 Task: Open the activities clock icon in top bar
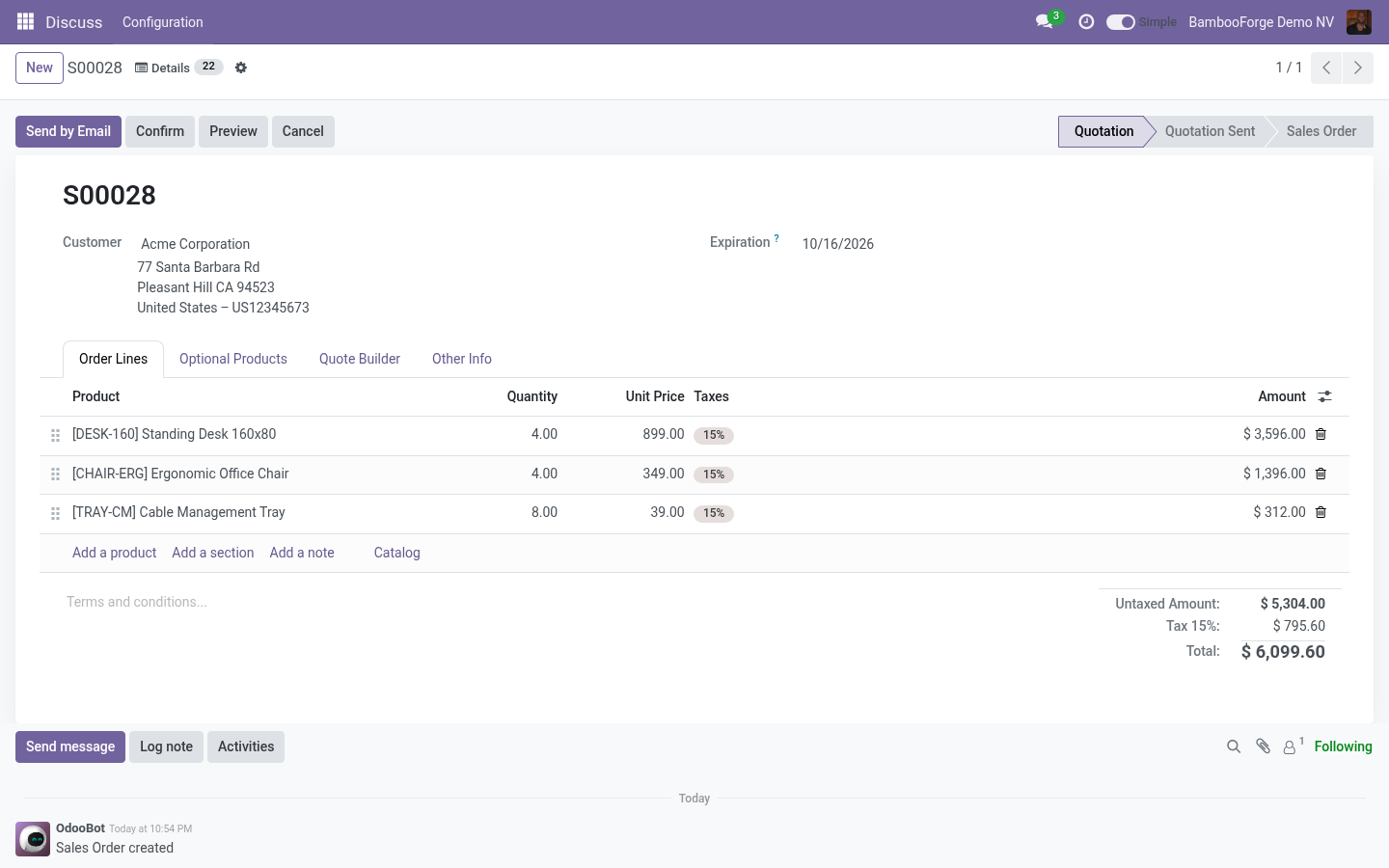[x=1086, y=21]
